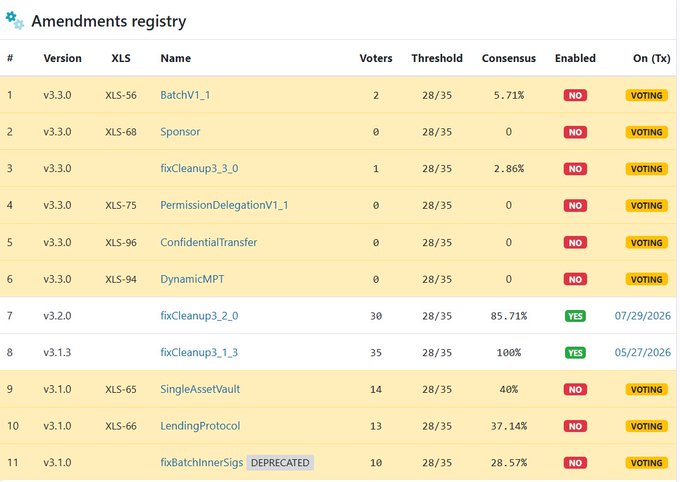Open the DynamicMPT amendment link
Viewport: 680px width, 482px height.
192,279
